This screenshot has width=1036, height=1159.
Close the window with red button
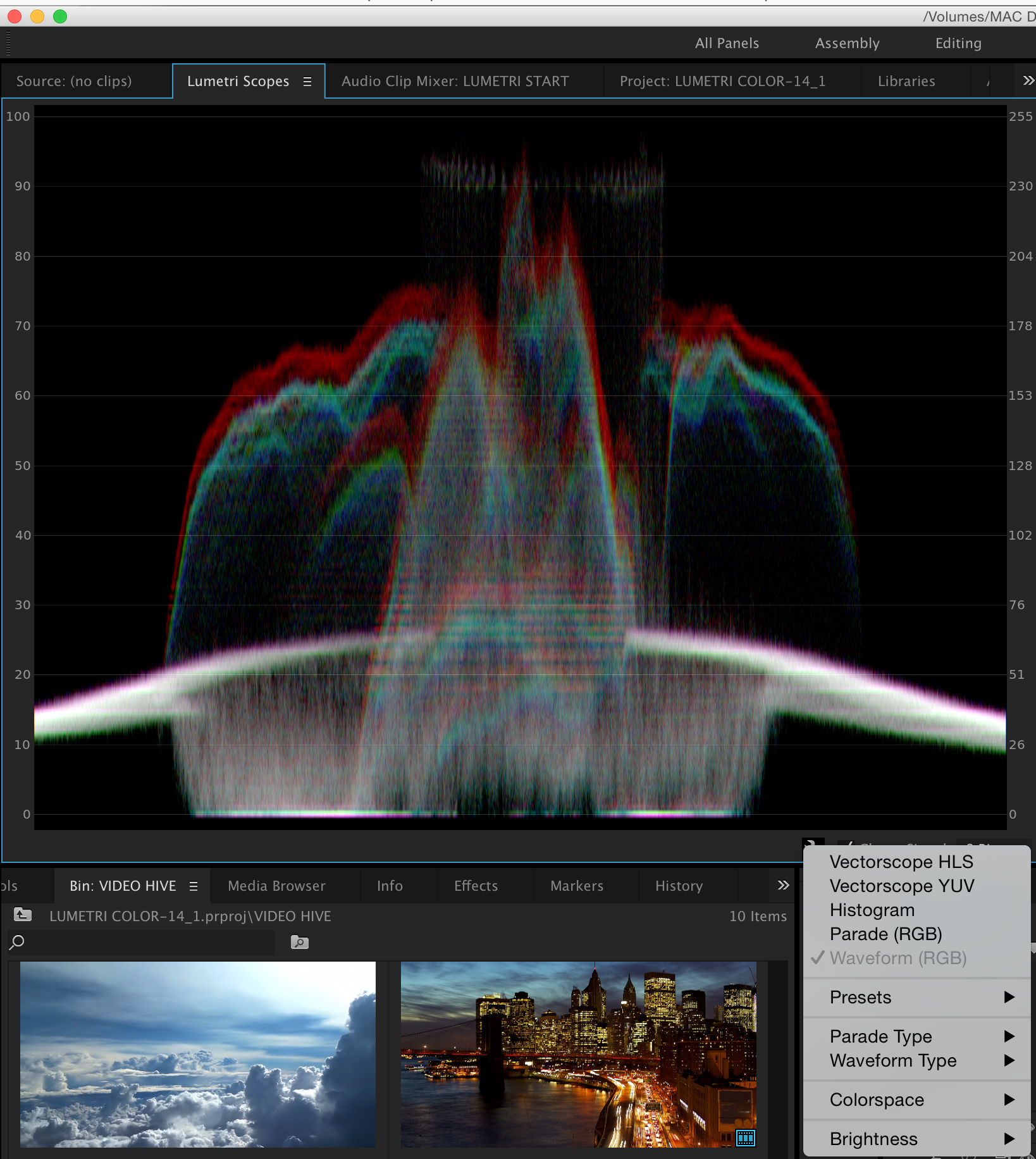click(x=14, y=16)
